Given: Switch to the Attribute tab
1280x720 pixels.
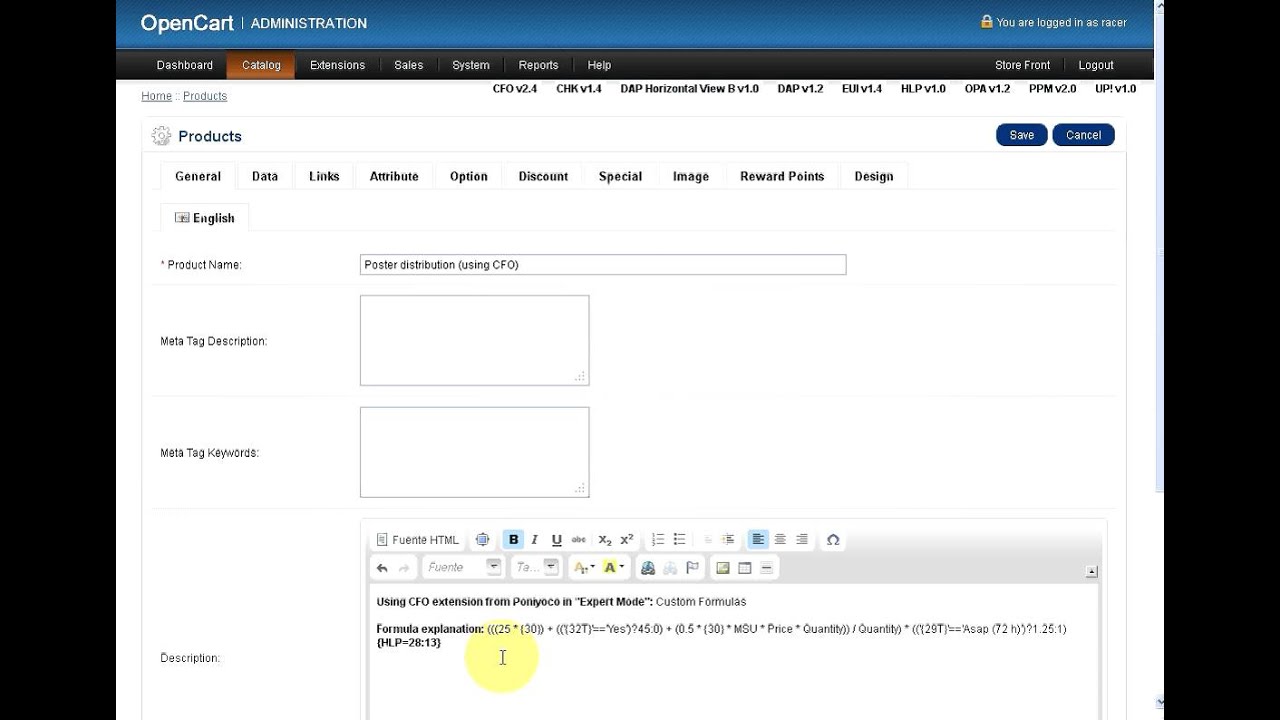Looking at the screenshot, I should click(x=394, y=176).
